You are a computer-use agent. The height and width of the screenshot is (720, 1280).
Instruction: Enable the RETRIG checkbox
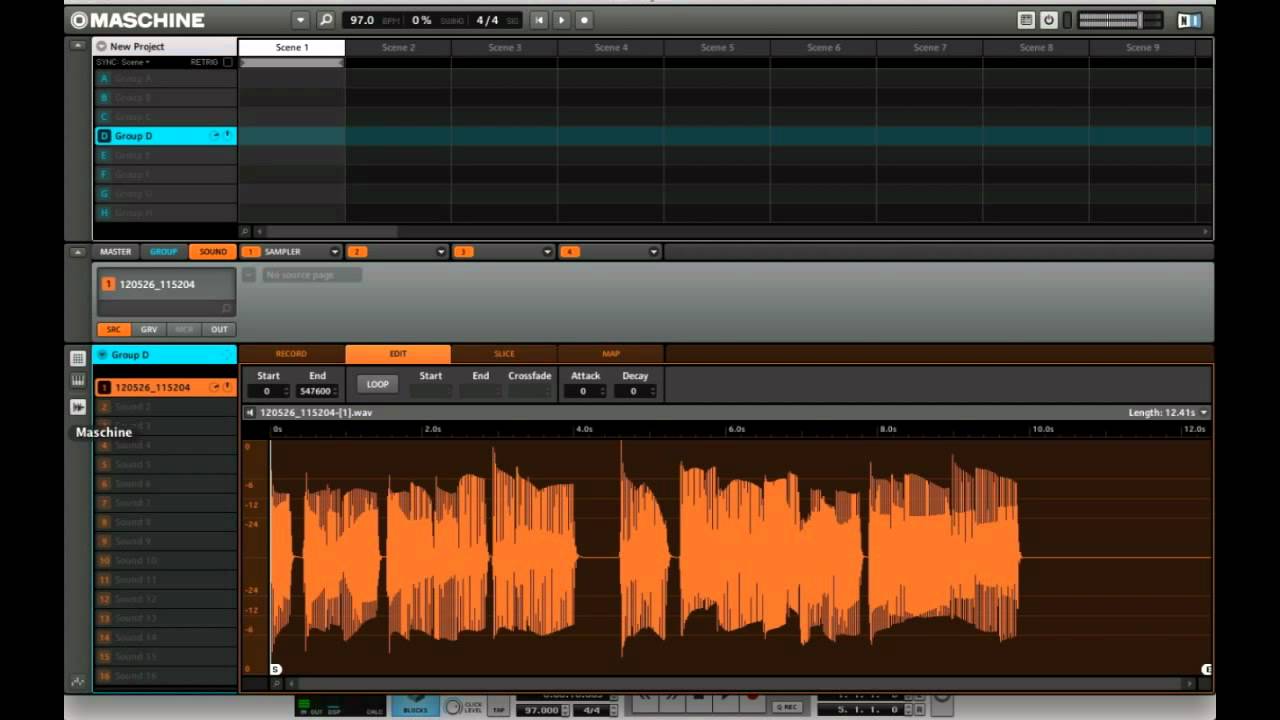coord(228,62)
